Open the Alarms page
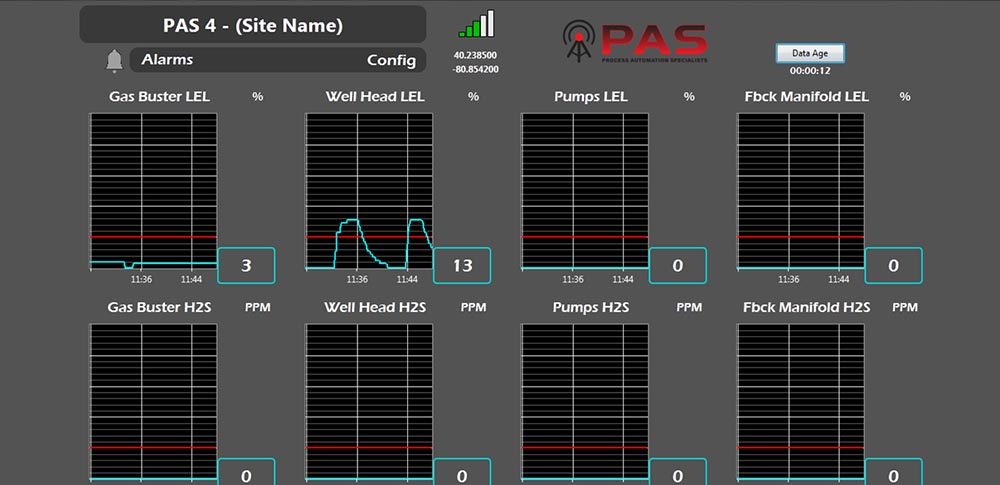The width and height of the screenshot is (1000, 485). (x=167, y=60)
